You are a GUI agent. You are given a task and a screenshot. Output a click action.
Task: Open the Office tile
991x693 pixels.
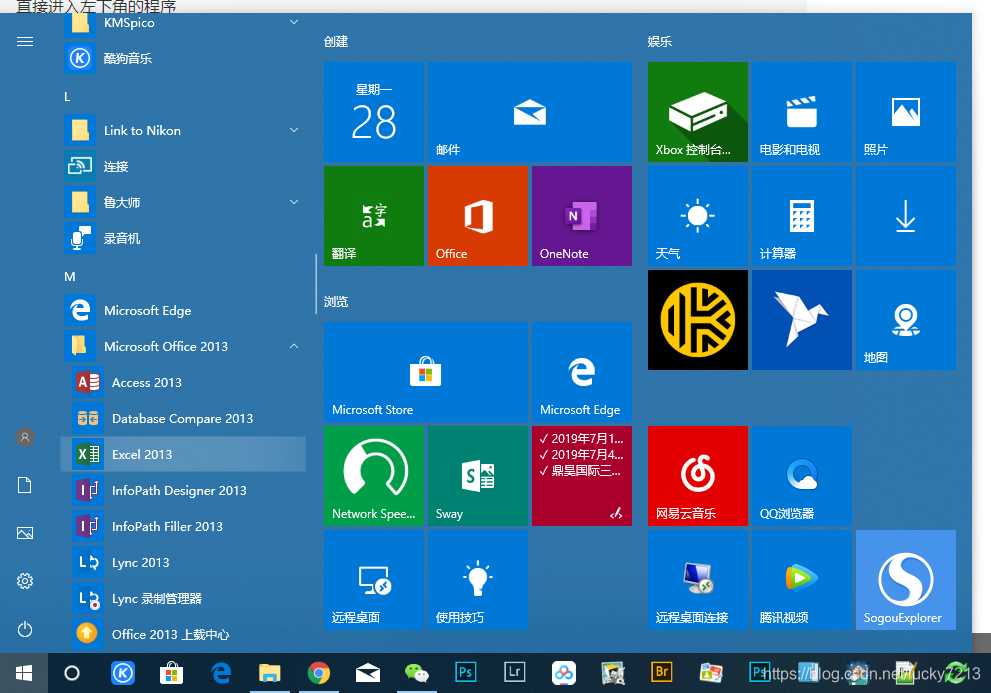[x=478, y=216]
